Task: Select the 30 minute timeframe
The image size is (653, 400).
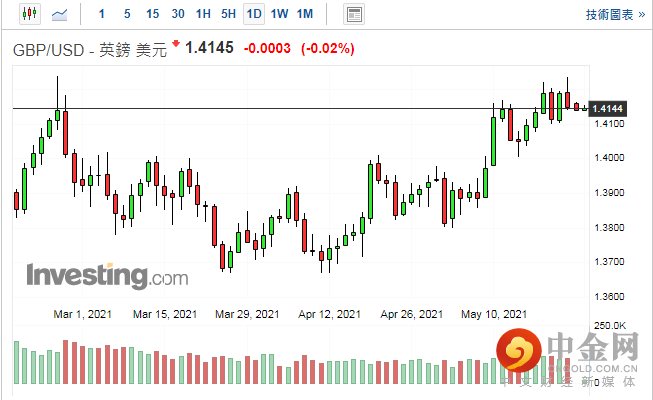Action: point(178,14)
